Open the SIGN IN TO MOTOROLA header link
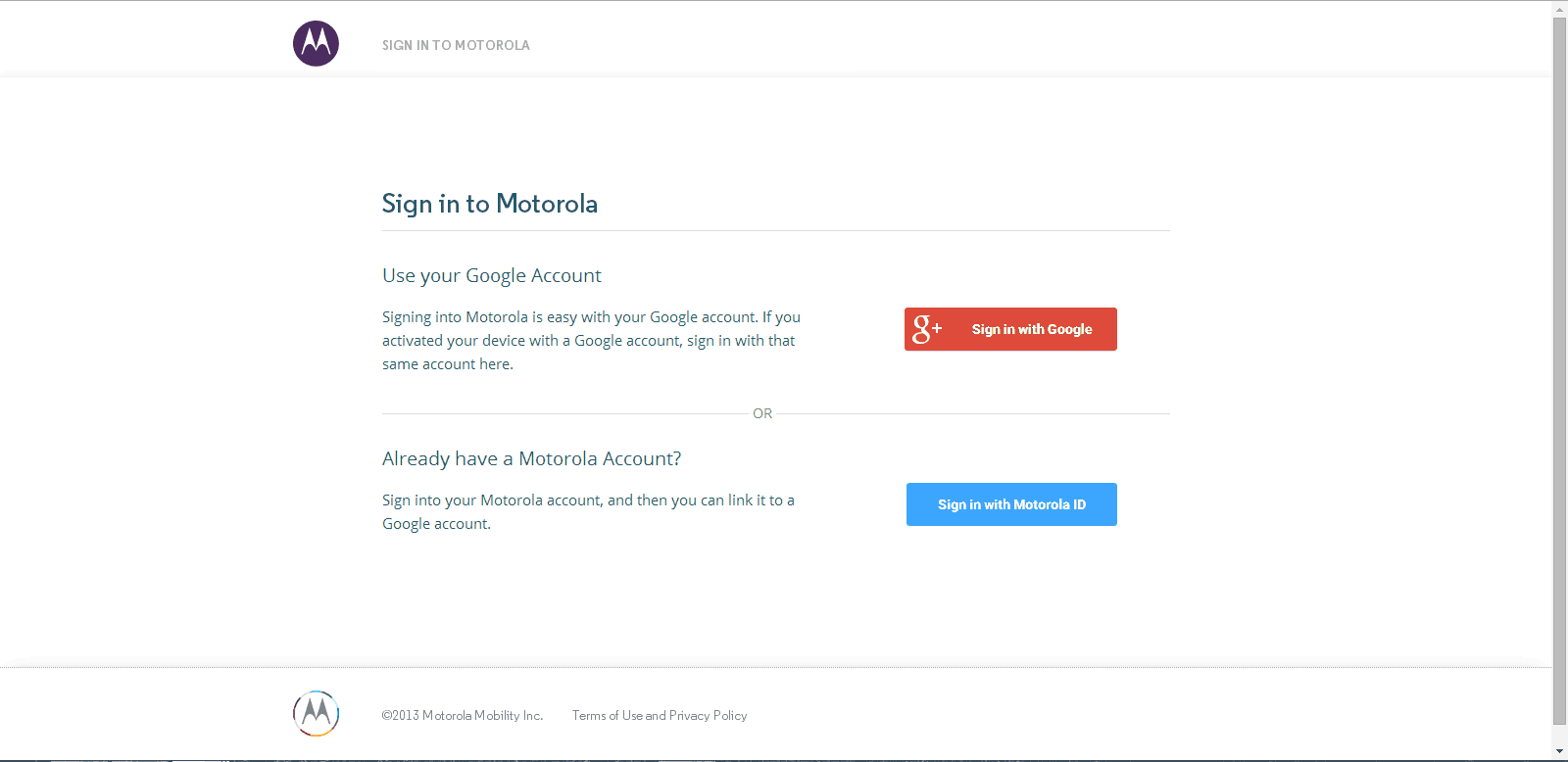 (456, 45)
